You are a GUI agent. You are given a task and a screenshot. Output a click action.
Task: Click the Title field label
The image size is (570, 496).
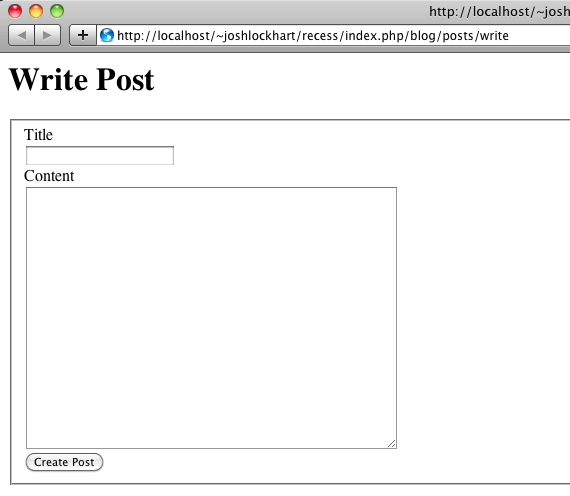click(38, 135)
